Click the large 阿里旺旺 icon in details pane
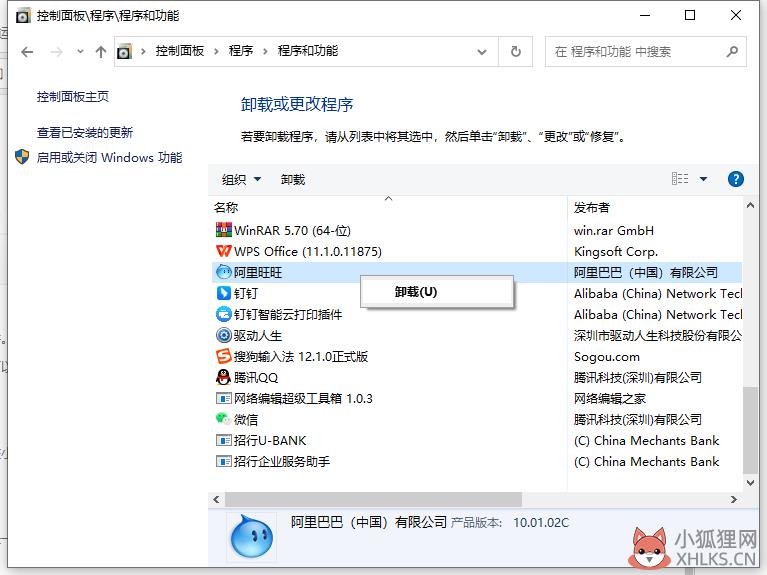Image resolution: width=767 pixels, height=575 pixels. click(x=251, y=536)
